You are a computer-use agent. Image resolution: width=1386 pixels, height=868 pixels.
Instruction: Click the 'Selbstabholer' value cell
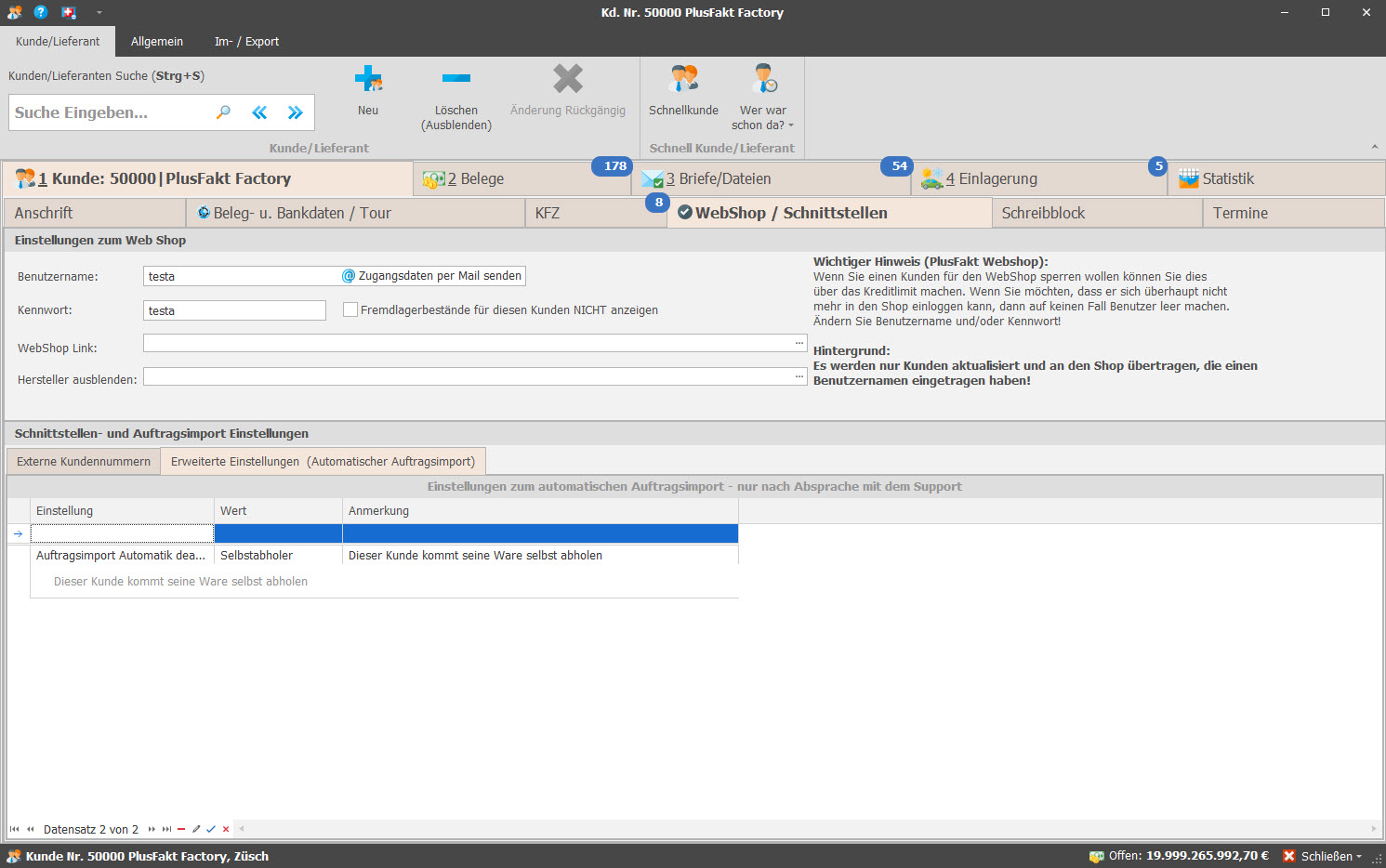coord(278,556)
